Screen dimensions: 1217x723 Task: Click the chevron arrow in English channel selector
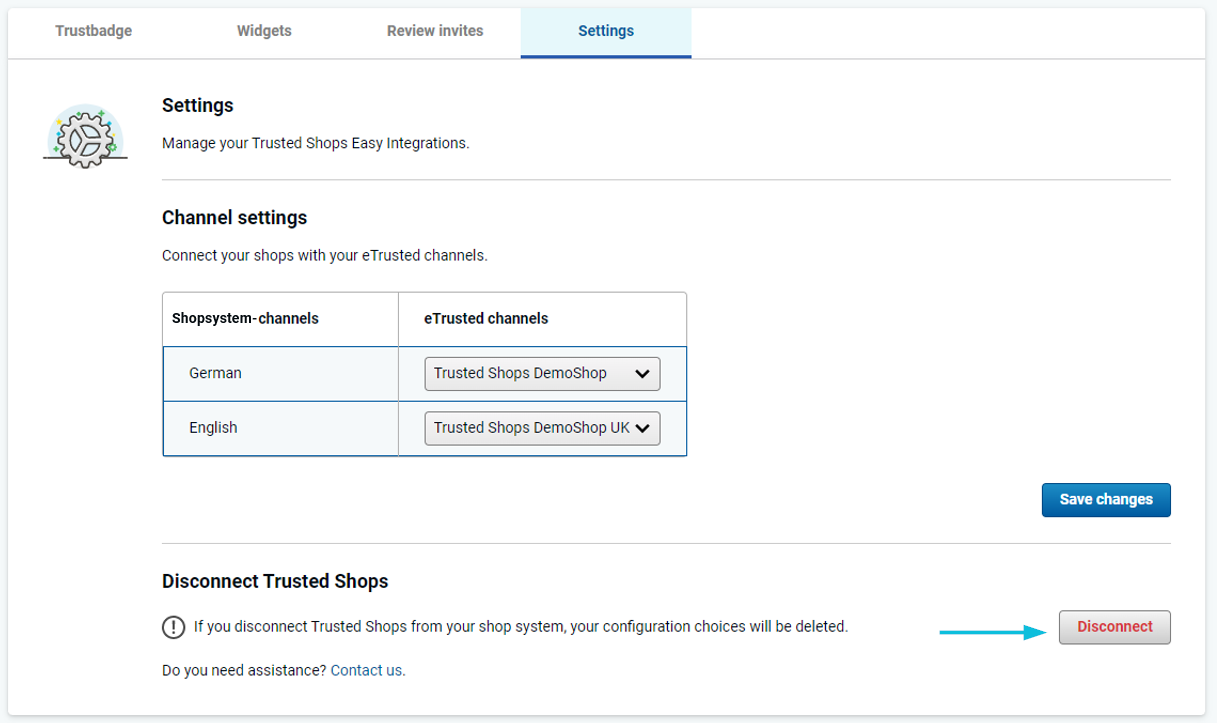642,428
